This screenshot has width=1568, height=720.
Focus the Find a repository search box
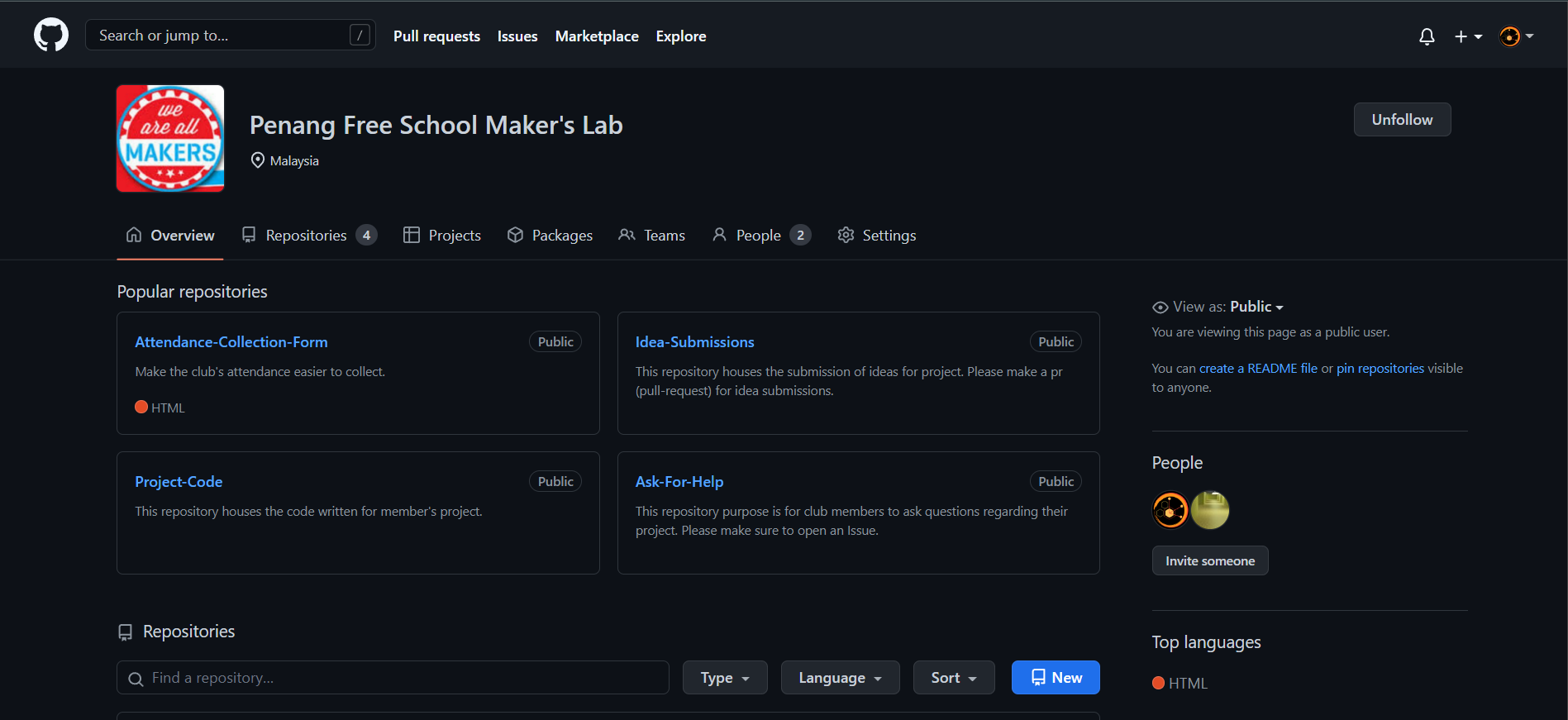(x=393, y=678)
